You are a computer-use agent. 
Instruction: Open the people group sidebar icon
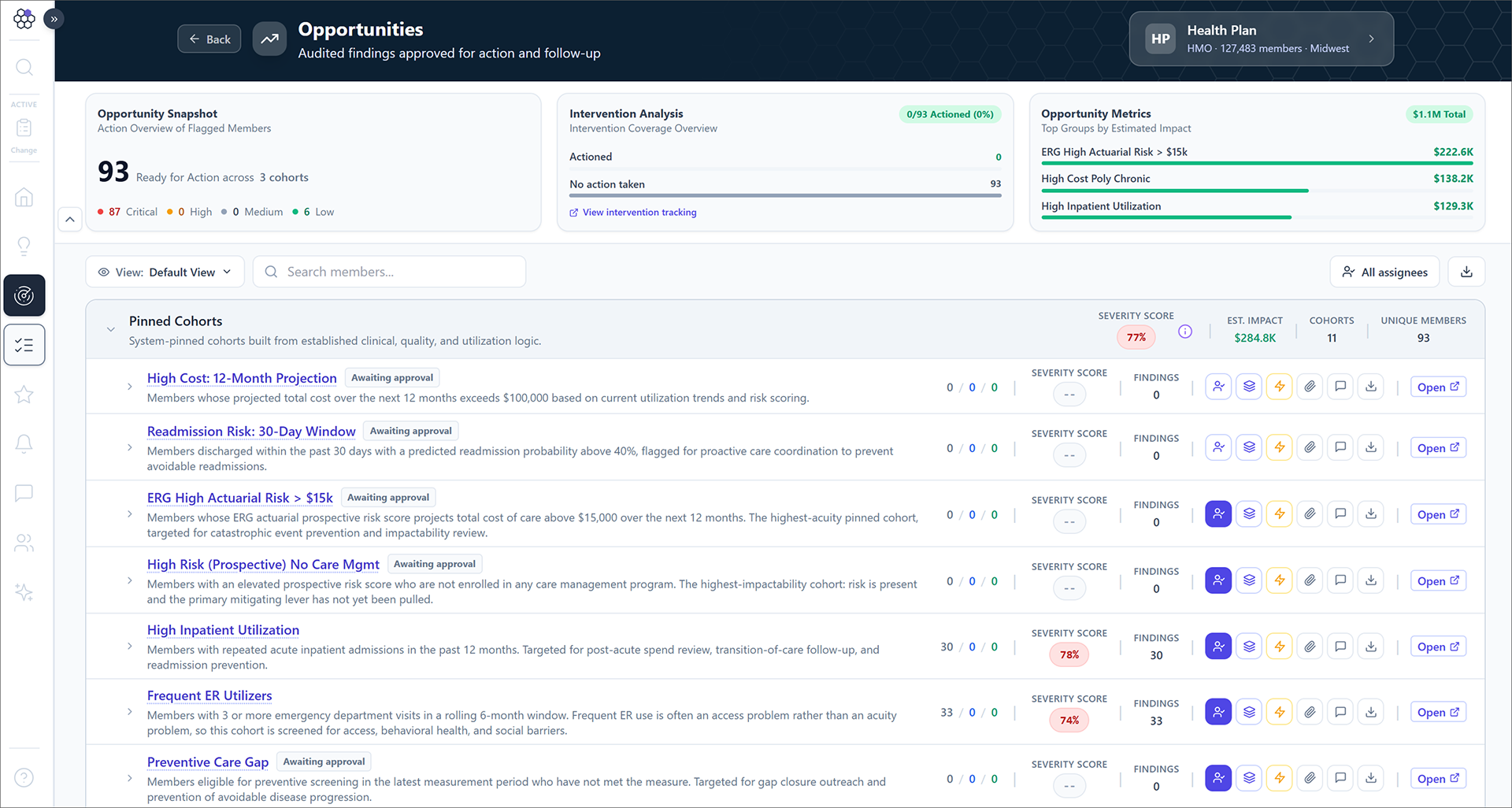pos(24,543)
